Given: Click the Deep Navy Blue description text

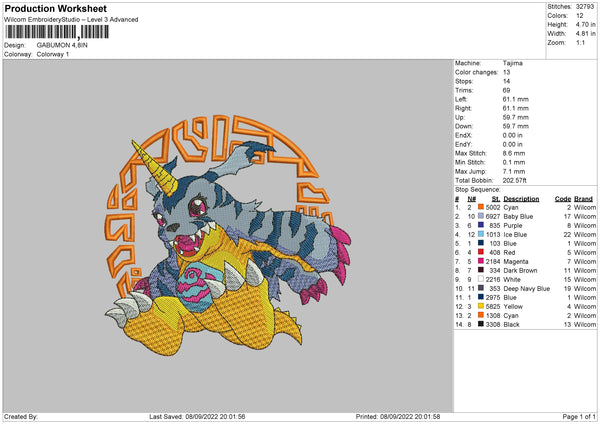Looking at the screenshot, I should pos(527,288).
